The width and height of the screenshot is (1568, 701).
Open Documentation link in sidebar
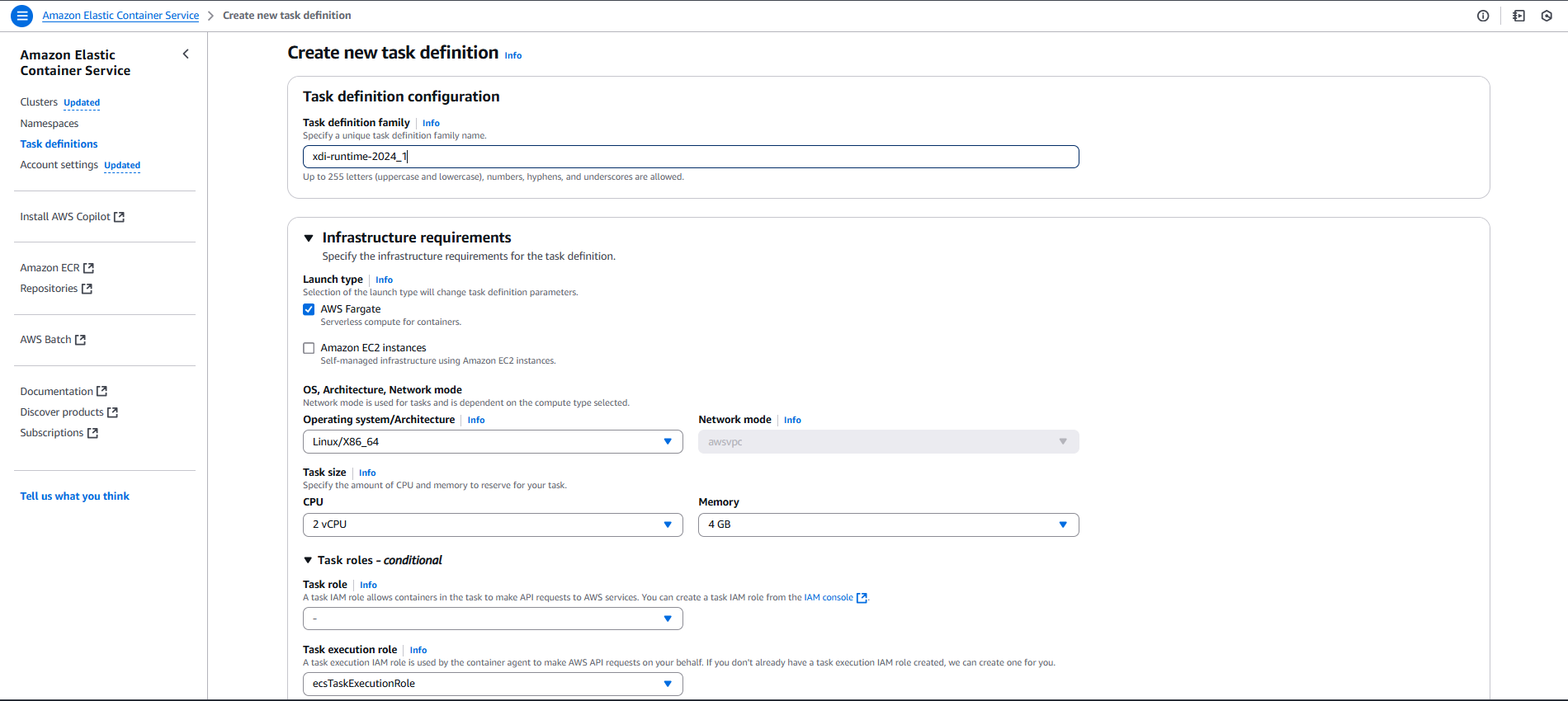56,392
